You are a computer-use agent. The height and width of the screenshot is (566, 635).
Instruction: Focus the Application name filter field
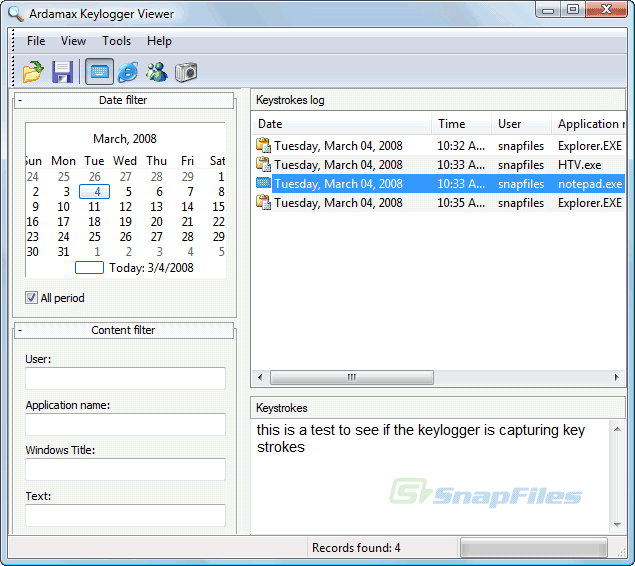125,424
